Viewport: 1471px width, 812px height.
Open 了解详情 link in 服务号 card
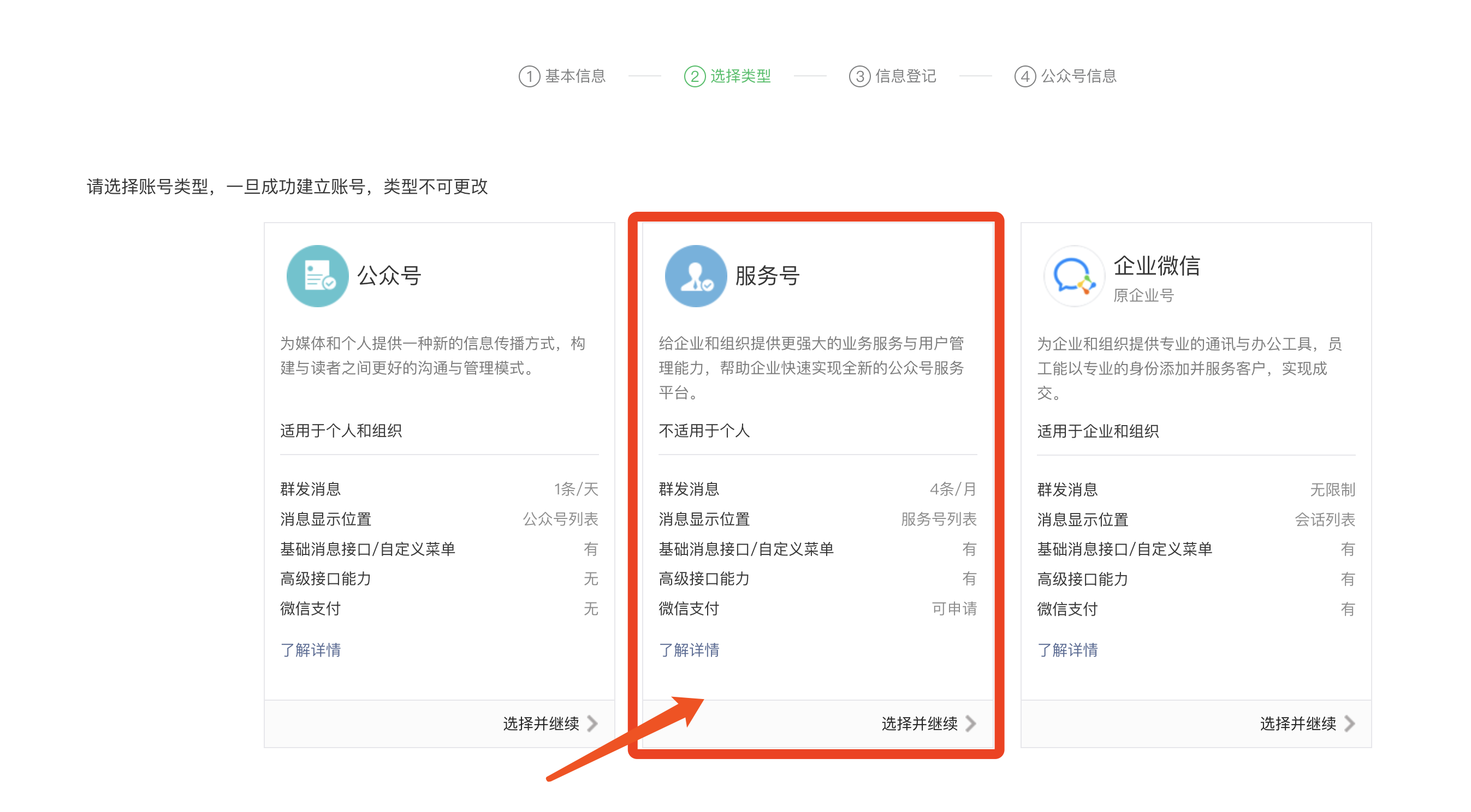(689, 650)
